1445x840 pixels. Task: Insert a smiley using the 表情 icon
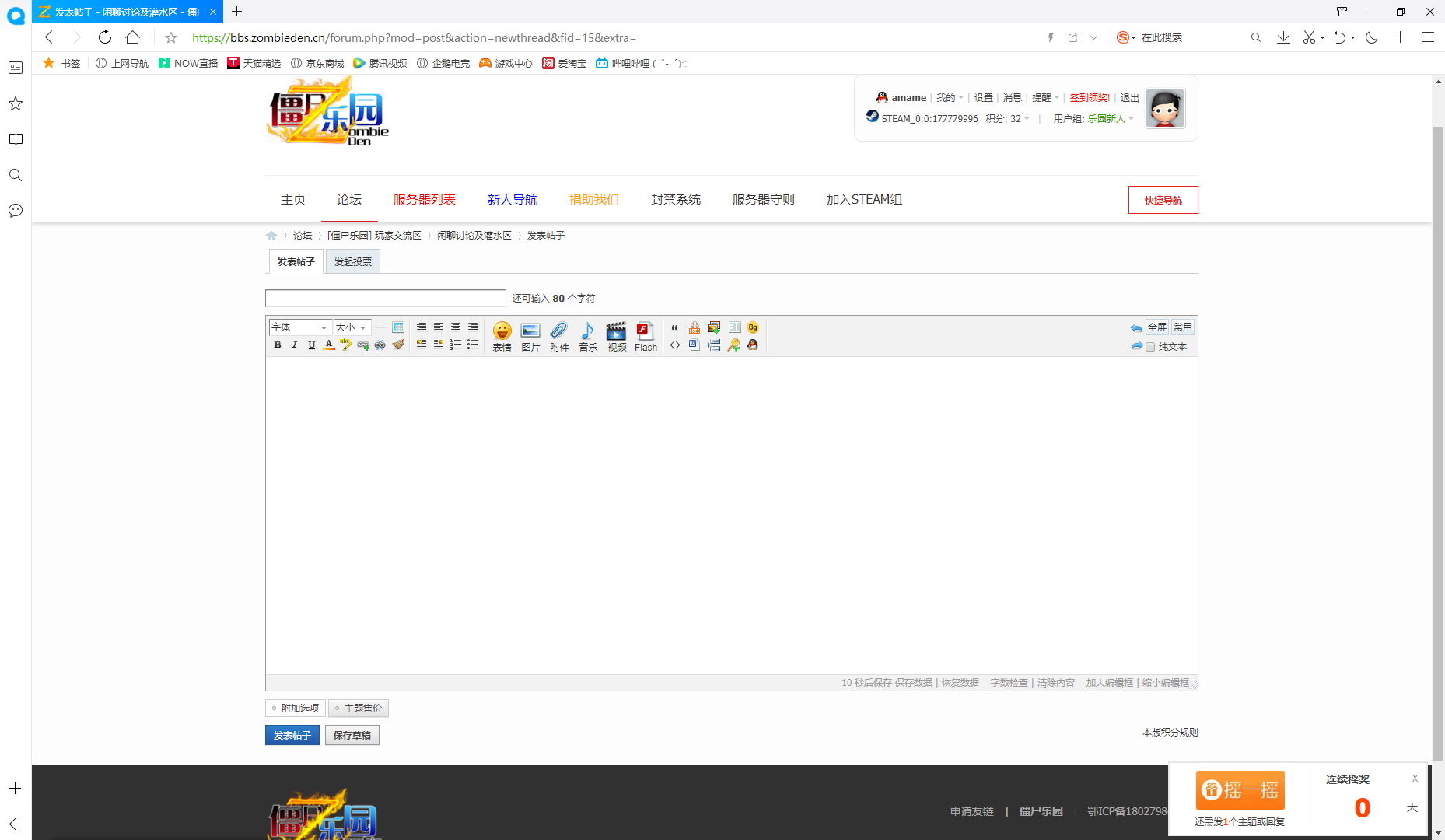pos(502,336)
